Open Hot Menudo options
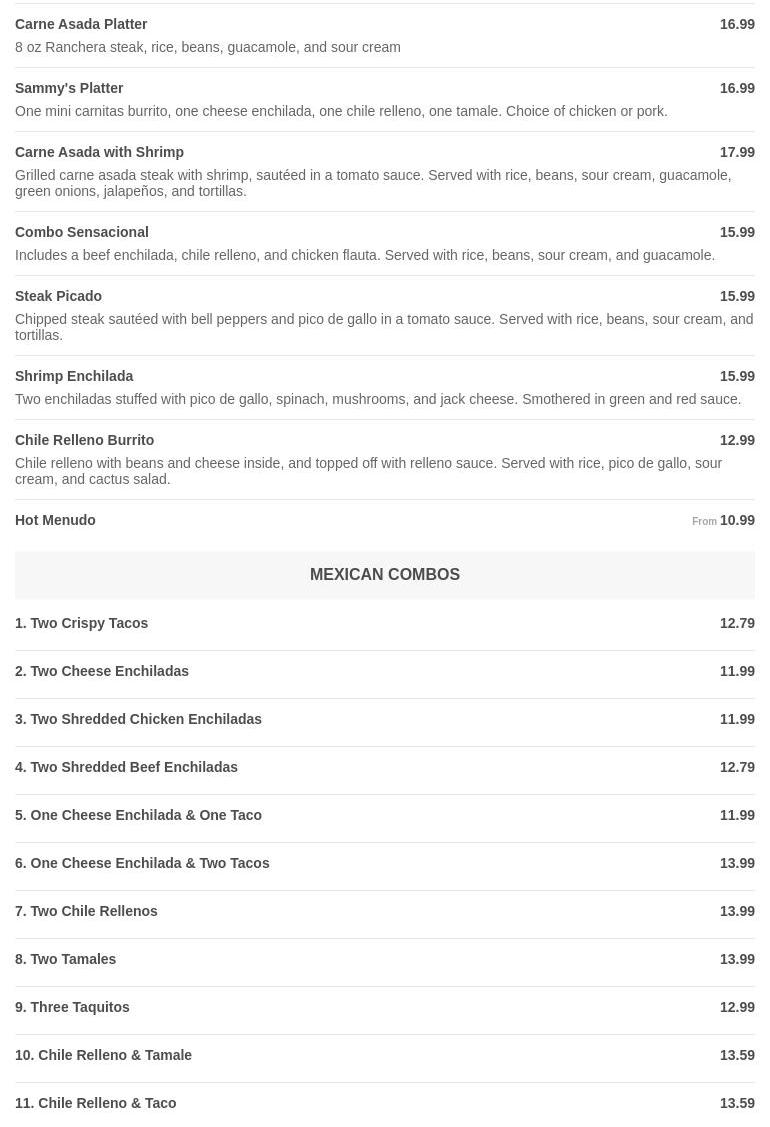Viewport: 770px width, 1127px height. pyautogui.click(x=55, y=520)
